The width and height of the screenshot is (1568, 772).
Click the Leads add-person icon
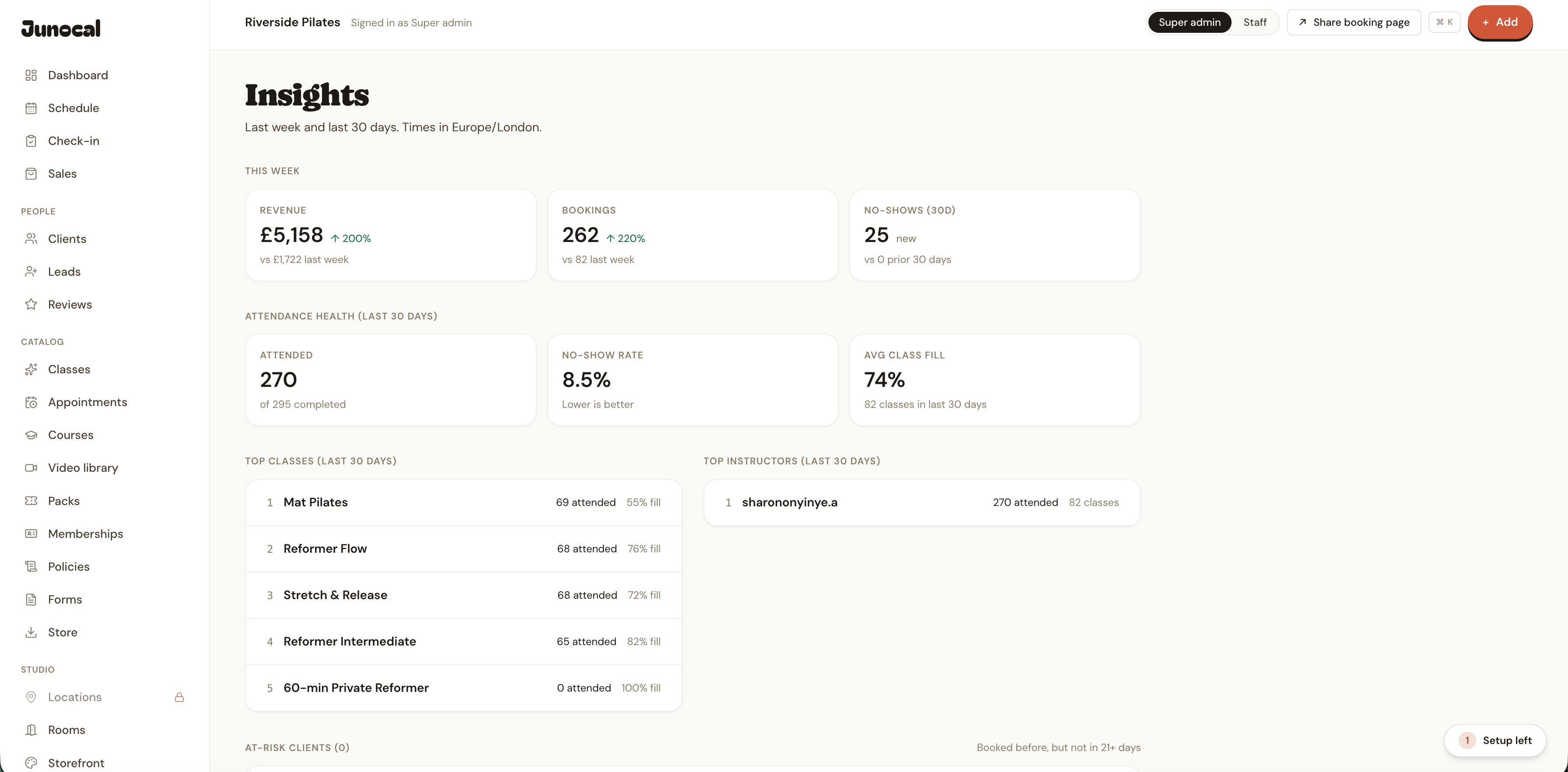click(31, 271)
